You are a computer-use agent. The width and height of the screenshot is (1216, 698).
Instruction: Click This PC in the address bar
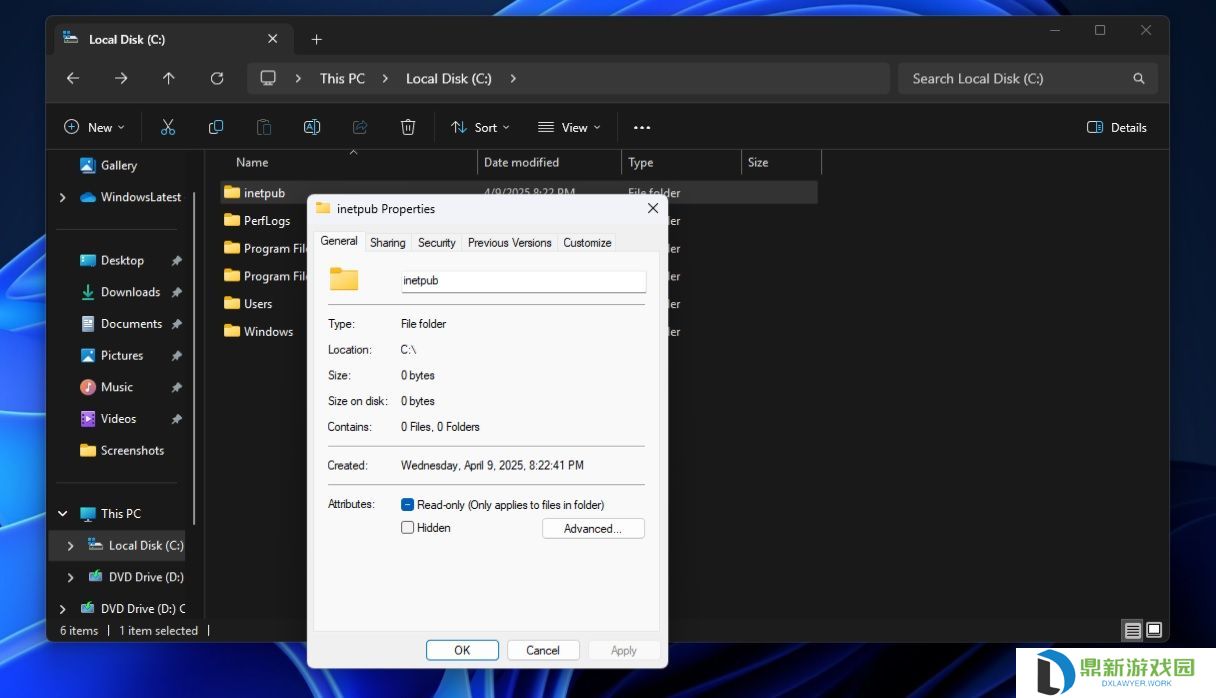342,78
